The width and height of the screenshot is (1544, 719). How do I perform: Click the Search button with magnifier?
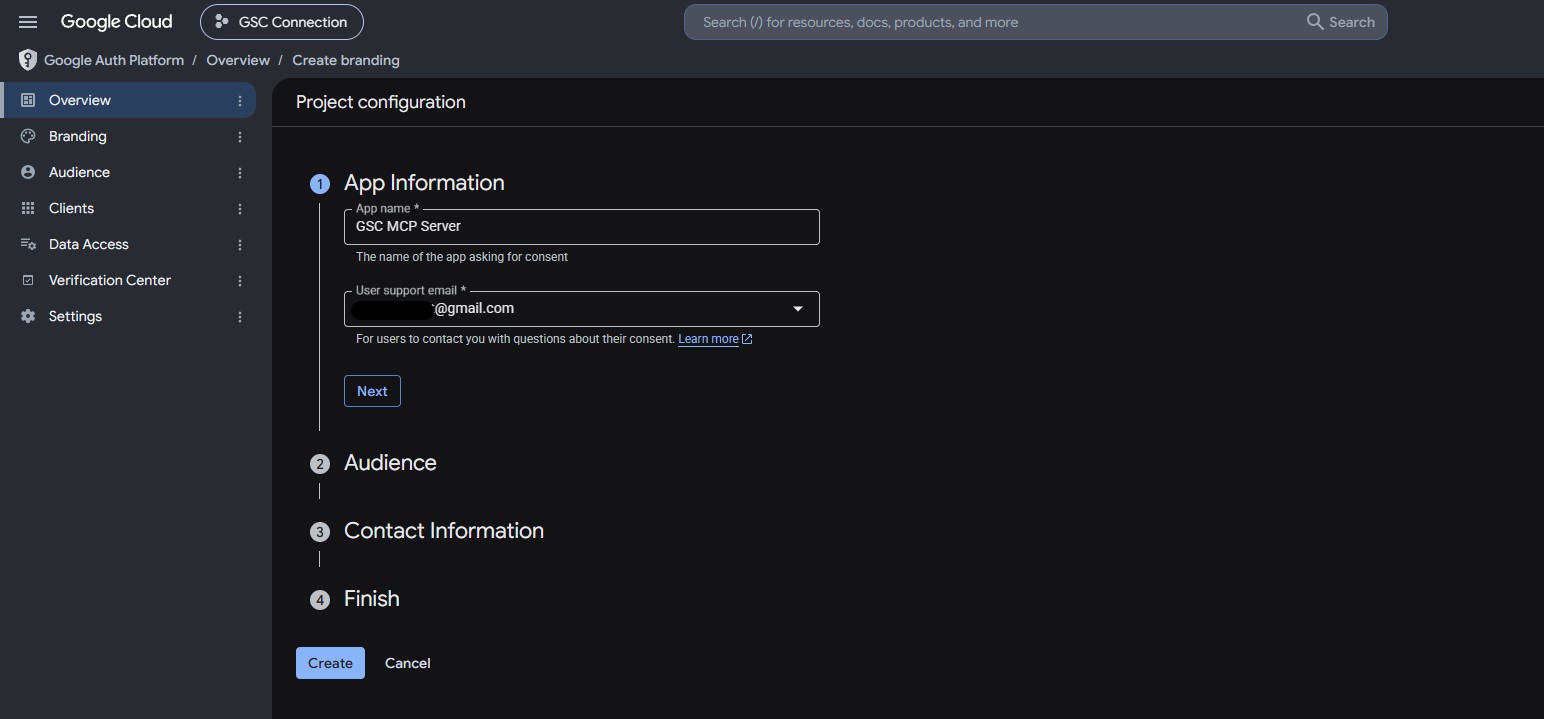tap(1341, 22)
